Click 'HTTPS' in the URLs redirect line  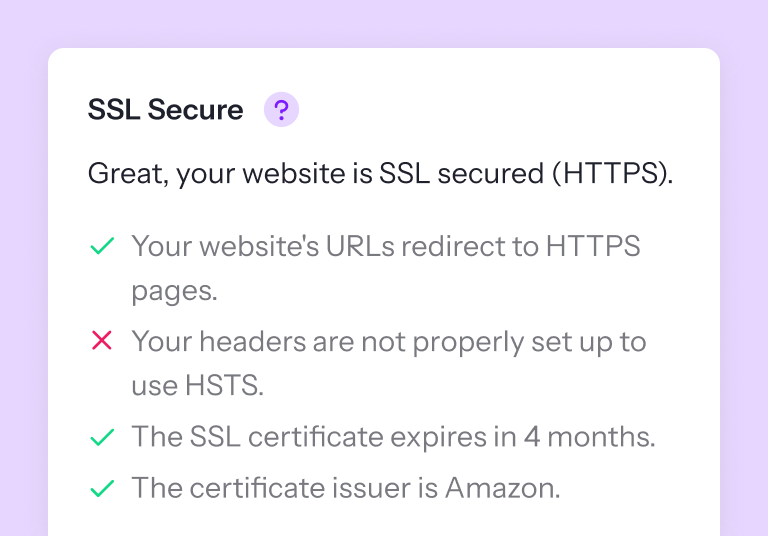(x=592, y=246)
